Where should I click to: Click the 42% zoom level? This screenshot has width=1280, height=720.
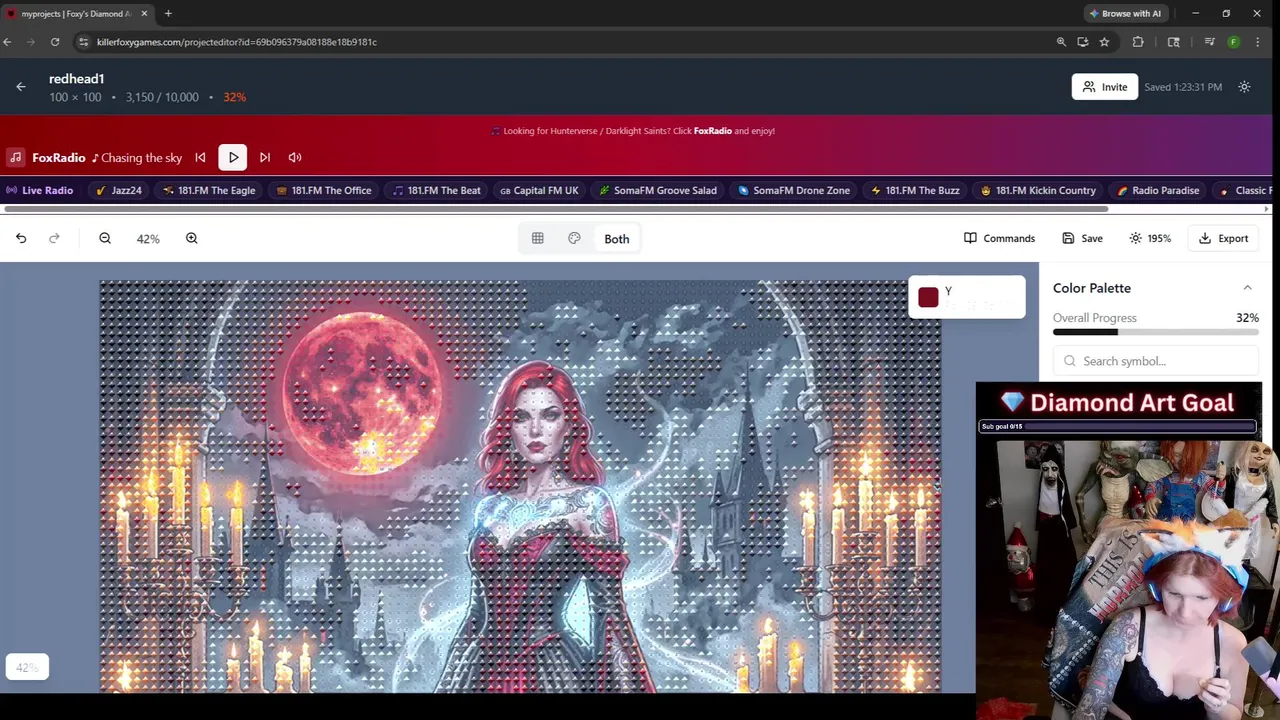(148, 239)
